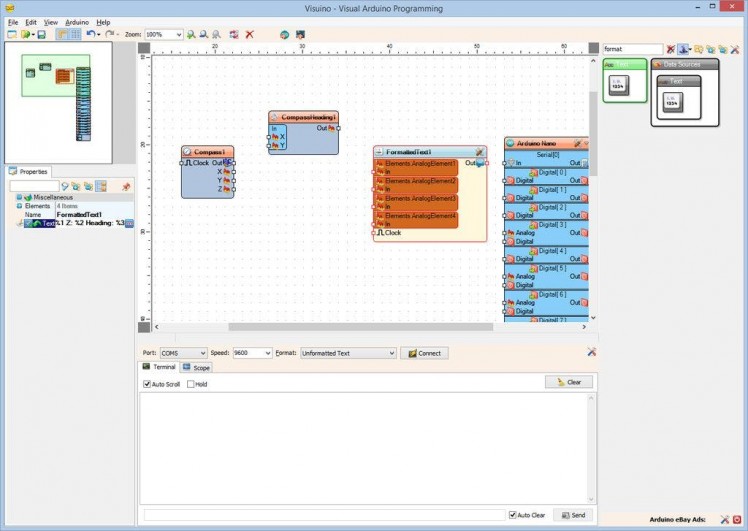Viewport: 748px width, 531px height.
Task: Expand the Elements property tree node
Action: 19,206
